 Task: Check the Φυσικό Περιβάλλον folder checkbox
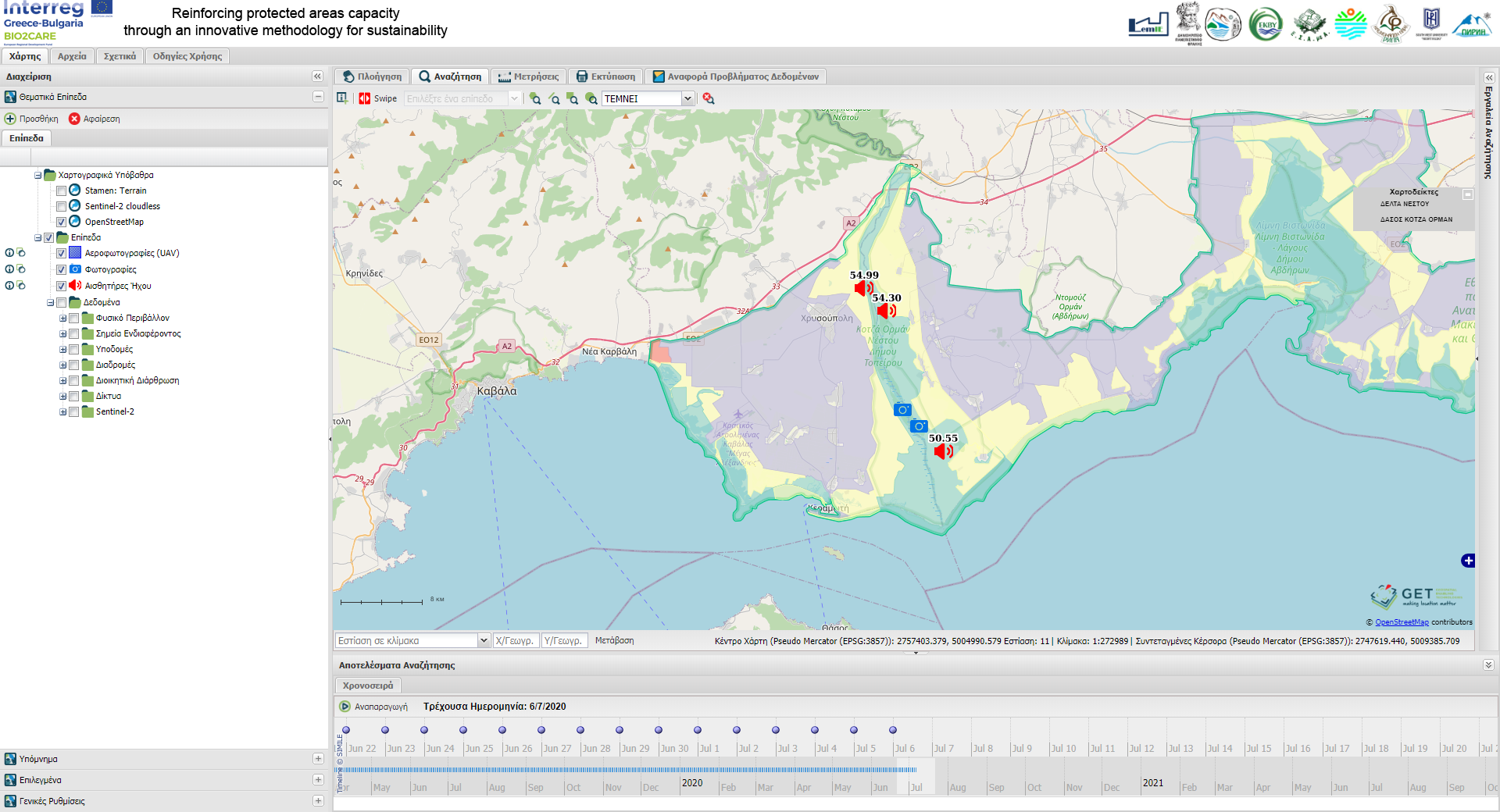point(73,318)
